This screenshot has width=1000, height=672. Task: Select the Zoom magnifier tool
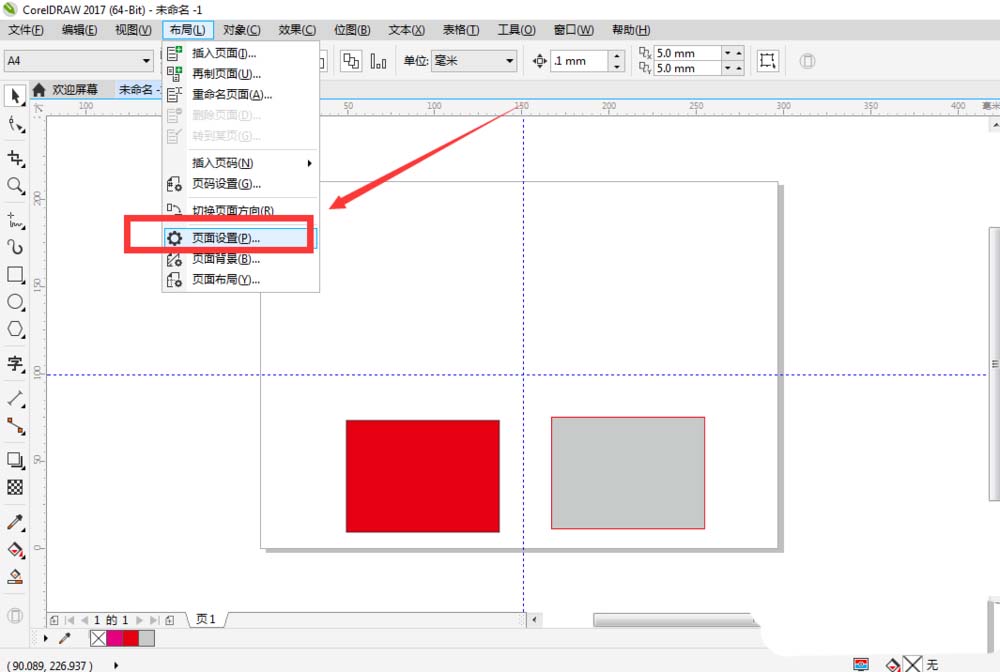click(x=15, y=186)
